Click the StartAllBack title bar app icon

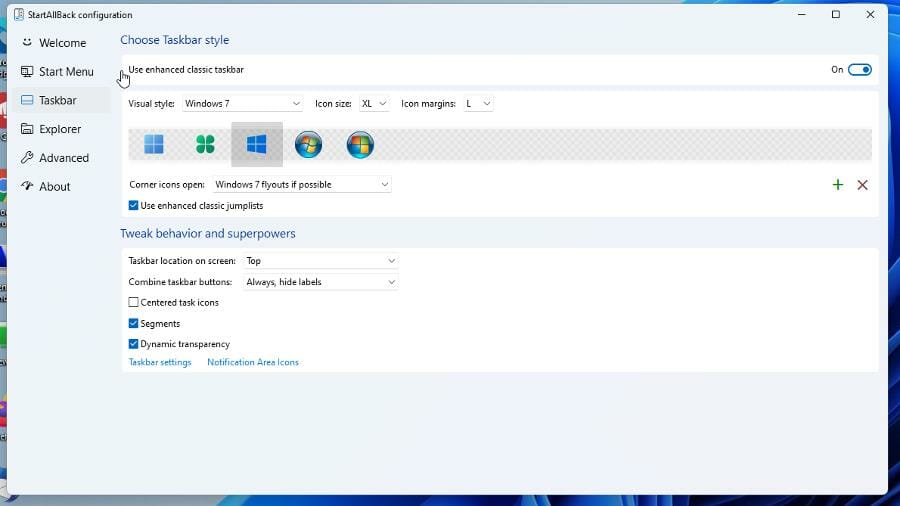[x=19, y=15]
